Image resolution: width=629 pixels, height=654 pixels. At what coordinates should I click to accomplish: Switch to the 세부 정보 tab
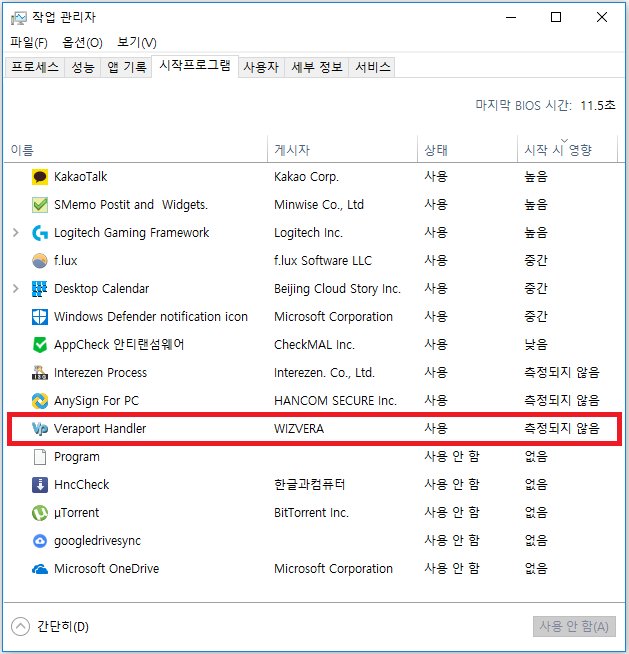[317, 67]
